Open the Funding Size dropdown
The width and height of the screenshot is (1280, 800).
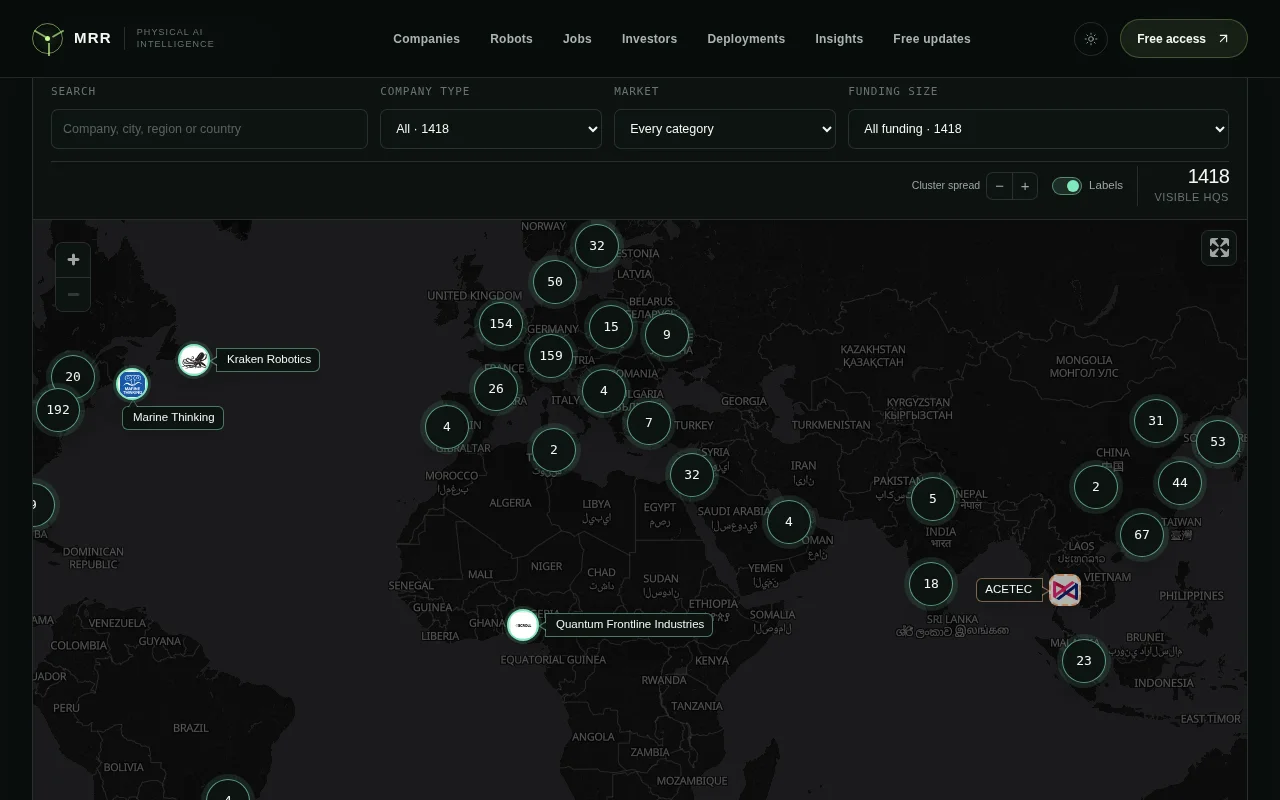(1038, 129)
